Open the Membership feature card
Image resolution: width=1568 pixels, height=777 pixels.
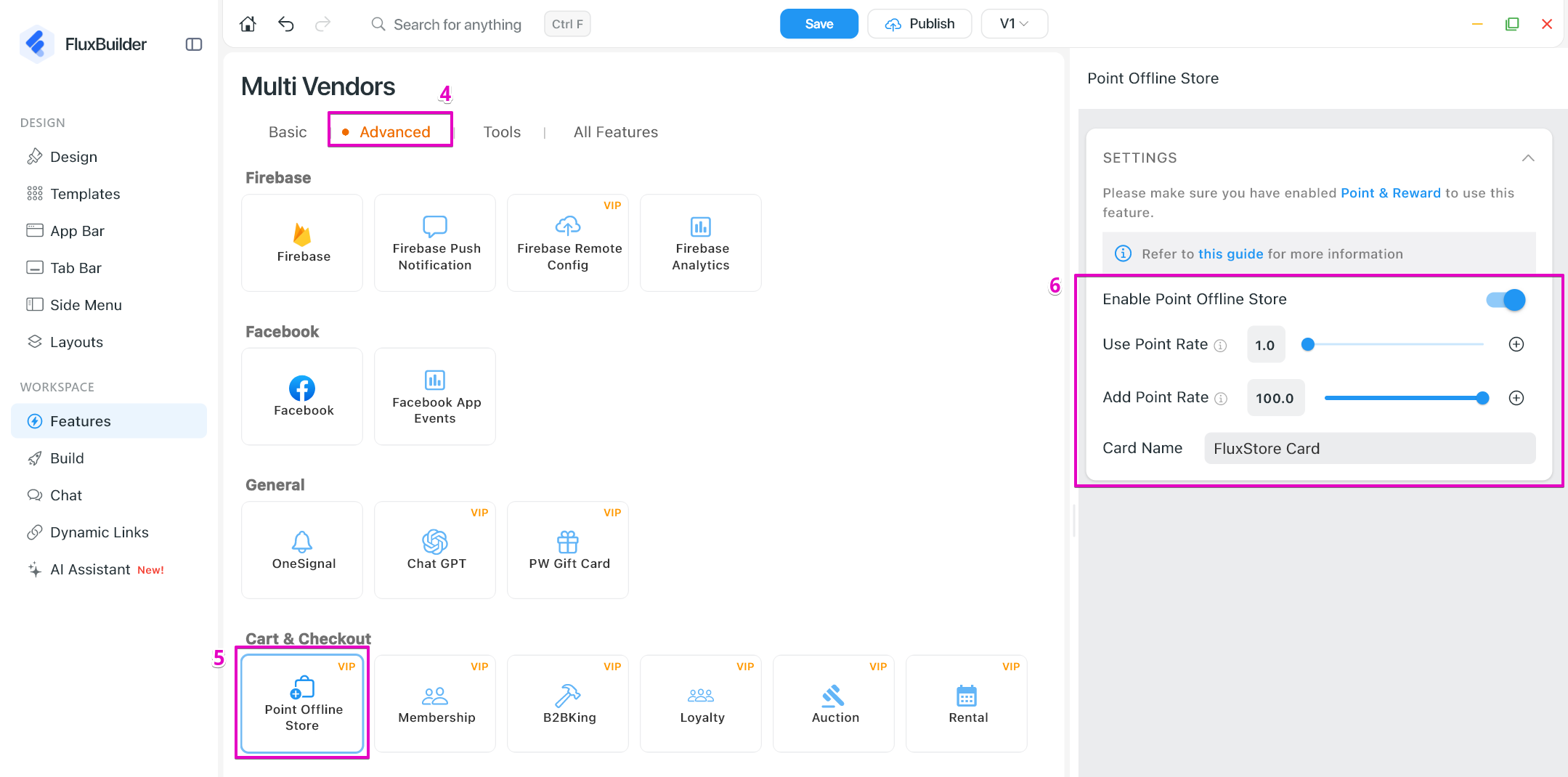click(x=435, y=704)
